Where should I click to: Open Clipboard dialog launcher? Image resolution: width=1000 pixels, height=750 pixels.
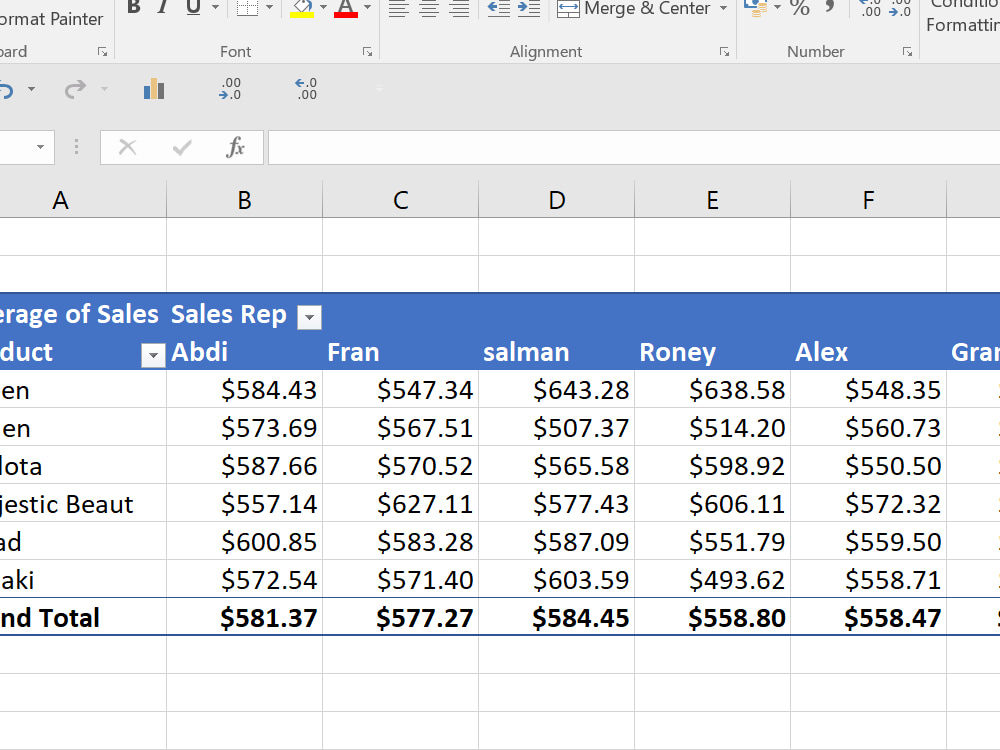coord(103,52)
